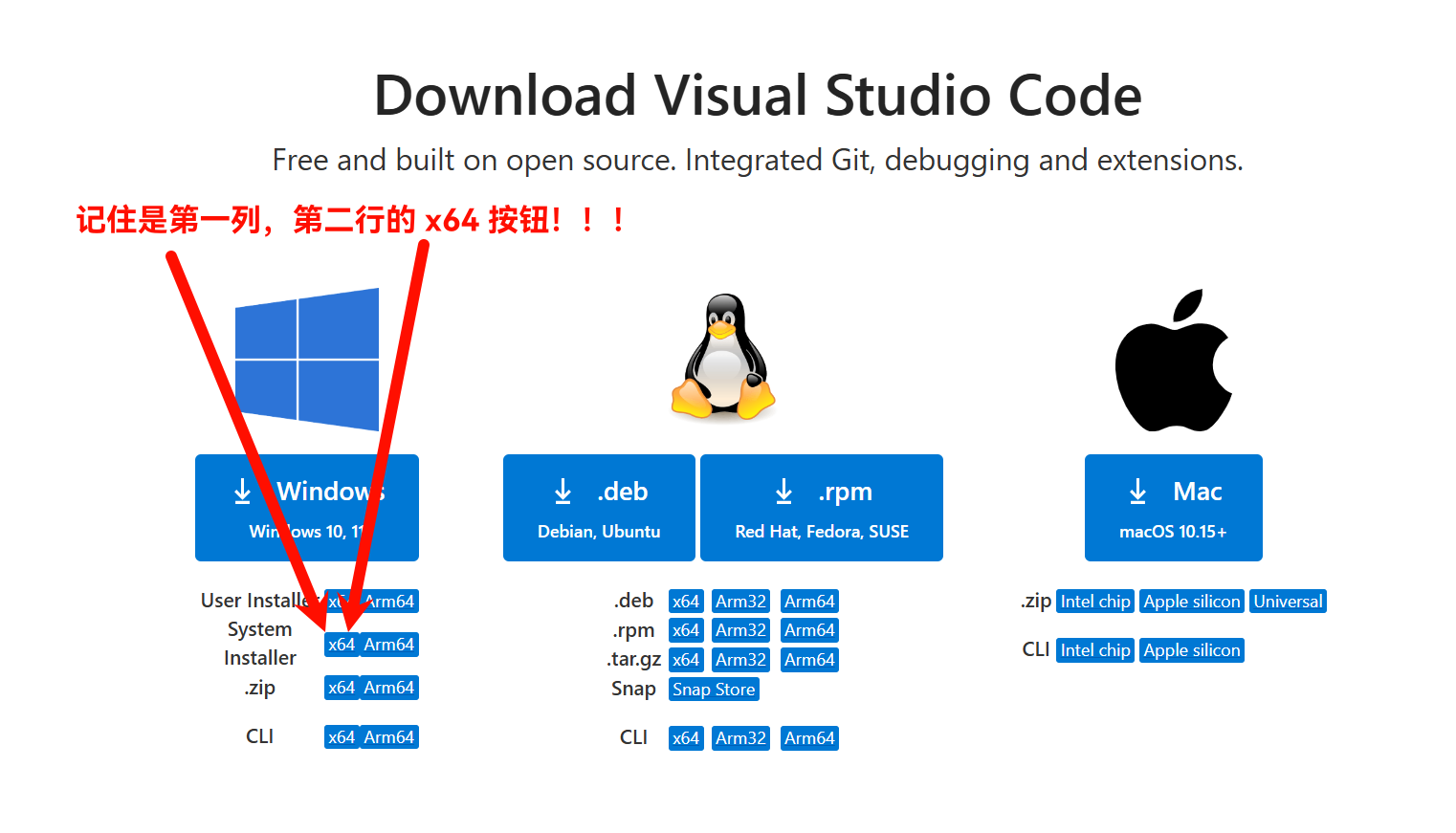Choose Windows System Installer Arm64 link
1456x833 pixels.
pyautogui.click(x=389, y=645)
